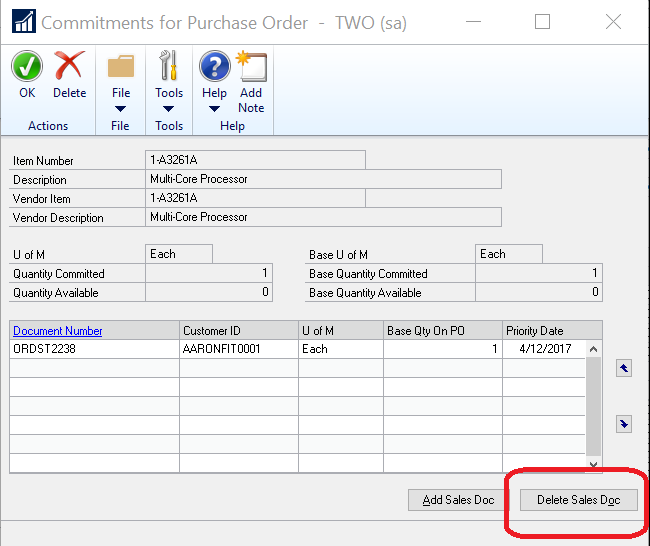Click the 4/12/2017 priority date cell
Screen dimensions: 650x546
point(544,349)
